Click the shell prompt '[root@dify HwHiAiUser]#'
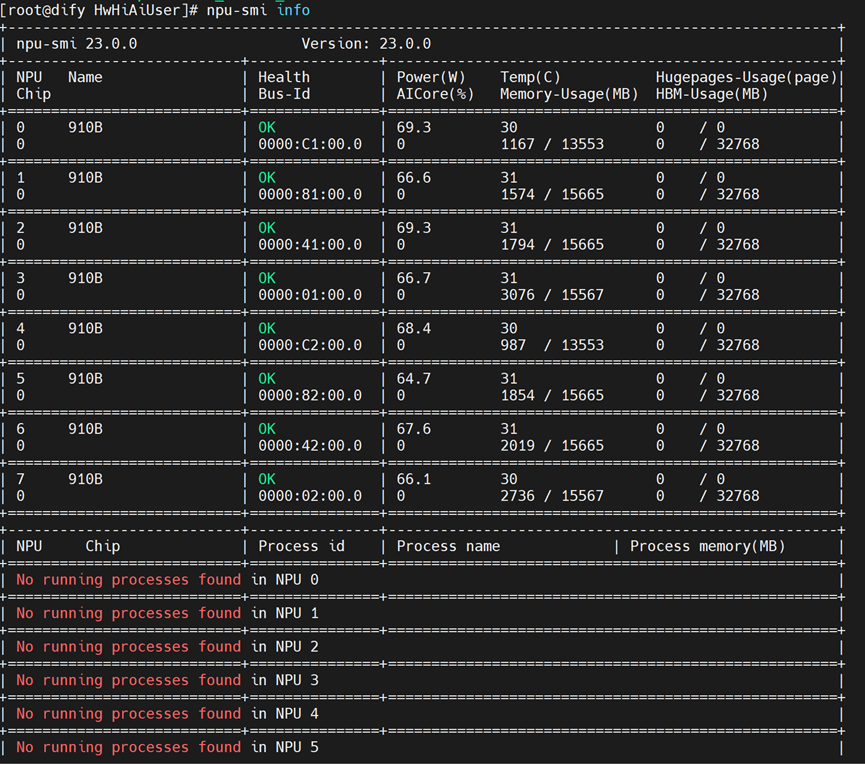865x764 pixels. 99,10
